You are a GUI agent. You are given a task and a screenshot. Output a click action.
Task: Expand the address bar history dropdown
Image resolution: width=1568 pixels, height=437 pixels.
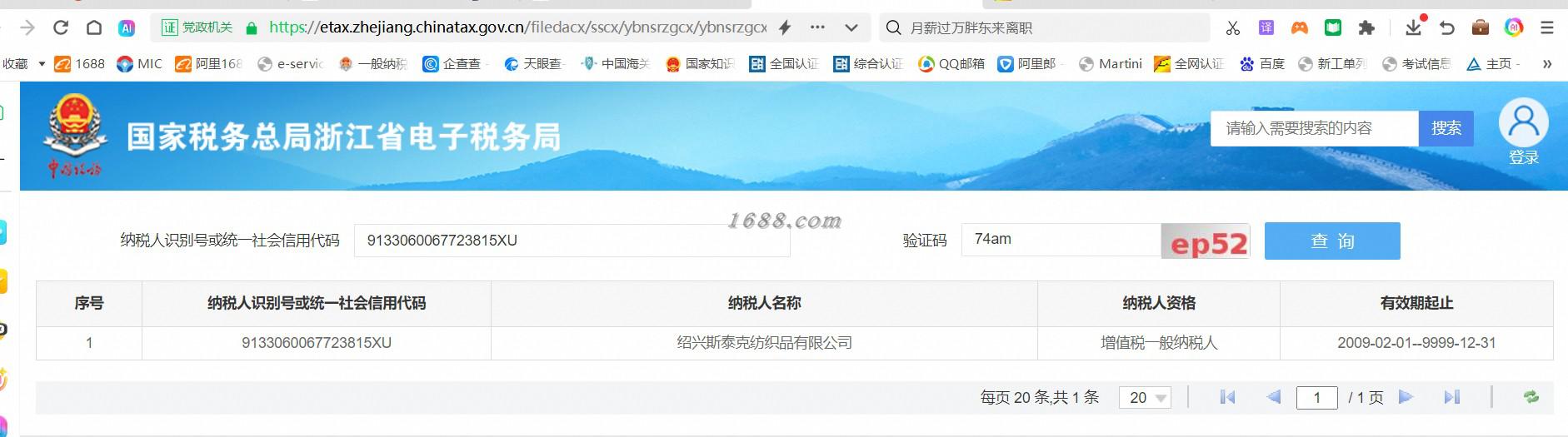click(x=851, y=27)
